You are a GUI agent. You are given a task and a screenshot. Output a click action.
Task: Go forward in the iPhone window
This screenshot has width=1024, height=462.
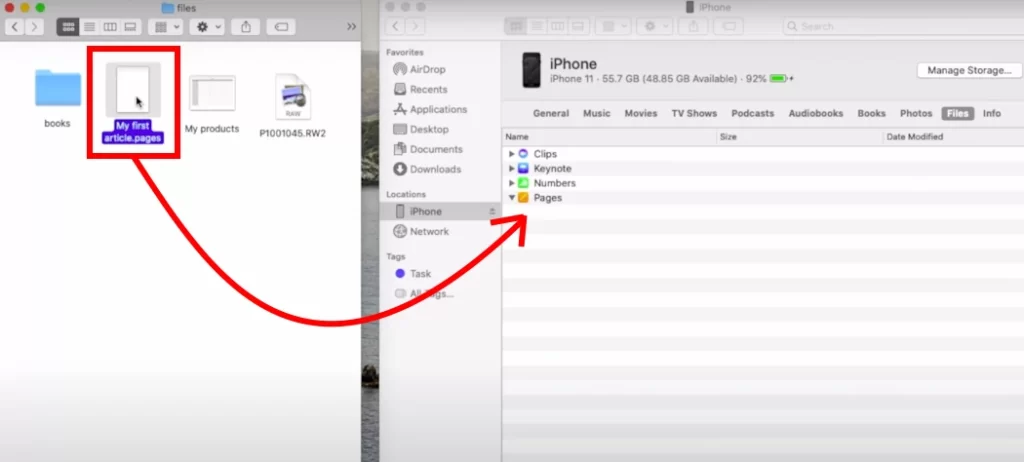pos(414,26)
